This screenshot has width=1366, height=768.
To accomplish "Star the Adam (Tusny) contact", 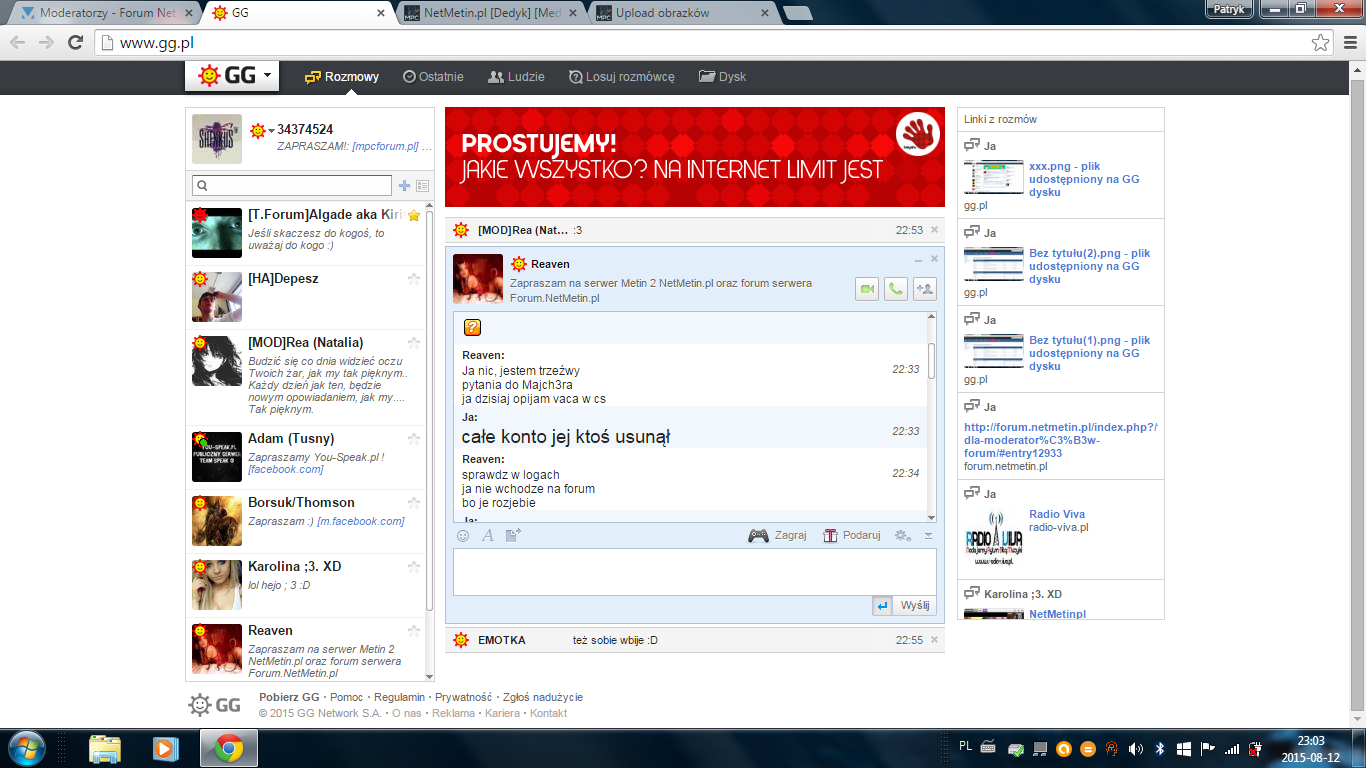I will 414,439.
